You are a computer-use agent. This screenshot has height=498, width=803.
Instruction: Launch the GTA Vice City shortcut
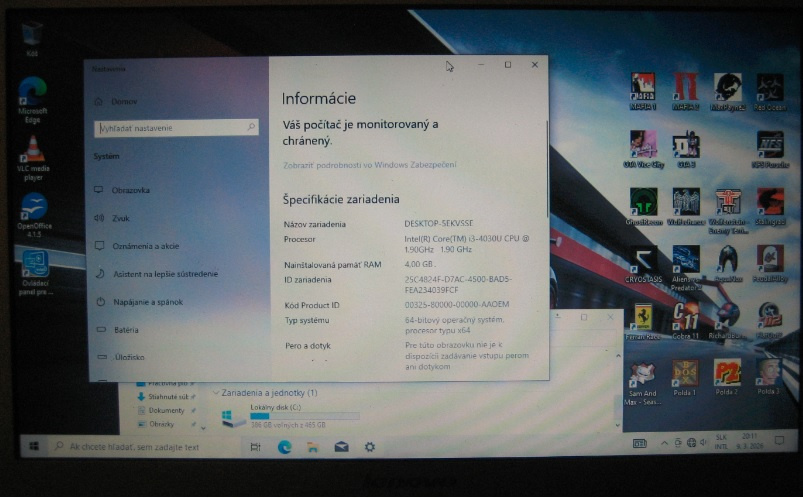click(x=643, y=149)
